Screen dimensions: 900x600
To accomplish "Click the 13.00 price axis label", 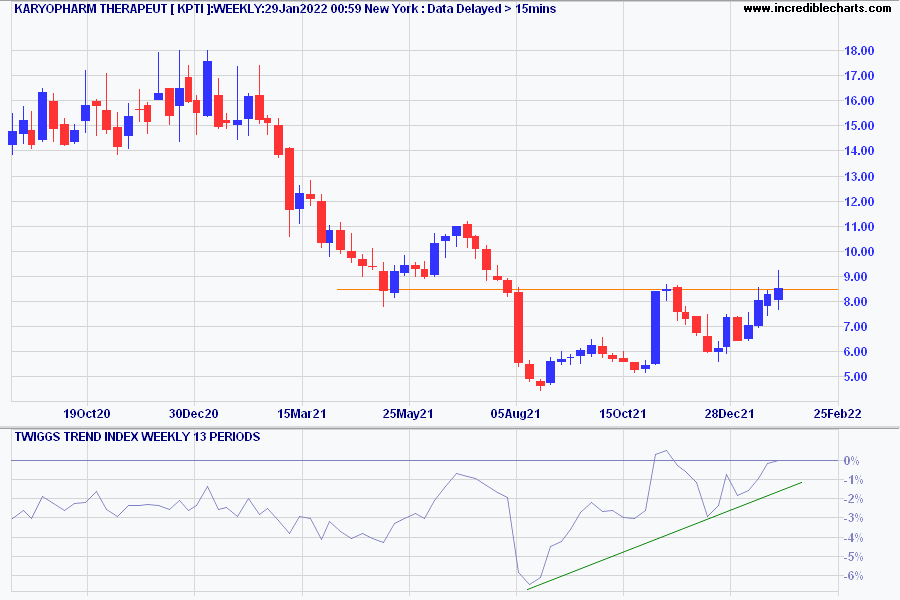I will (859, 177).
